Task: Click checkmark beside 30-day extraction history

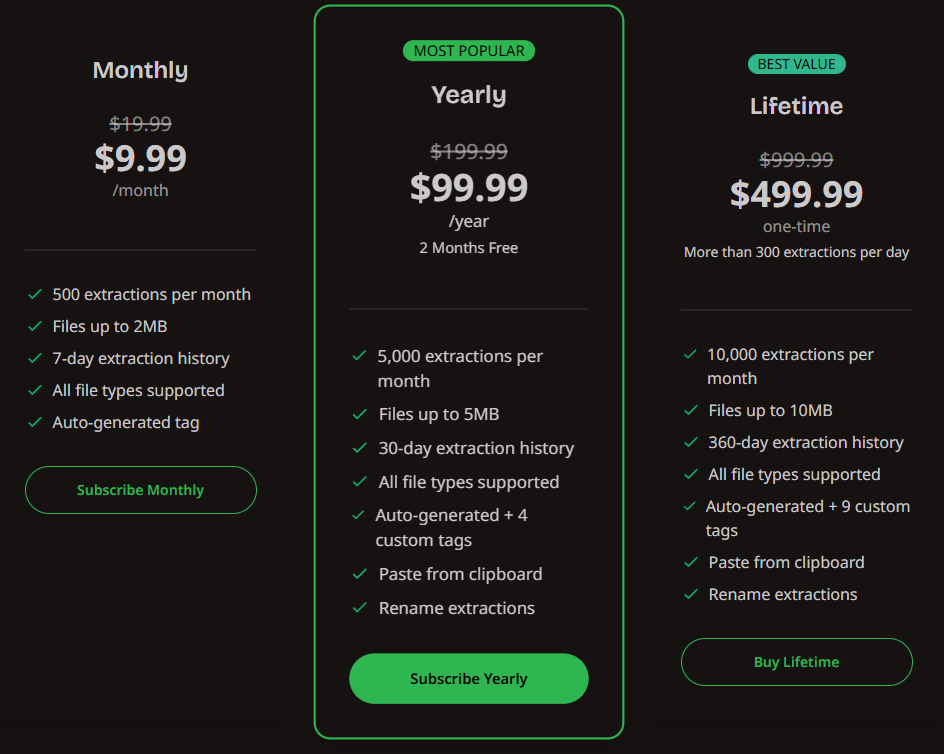Action: pyautogui.click(x=360, y=448)
